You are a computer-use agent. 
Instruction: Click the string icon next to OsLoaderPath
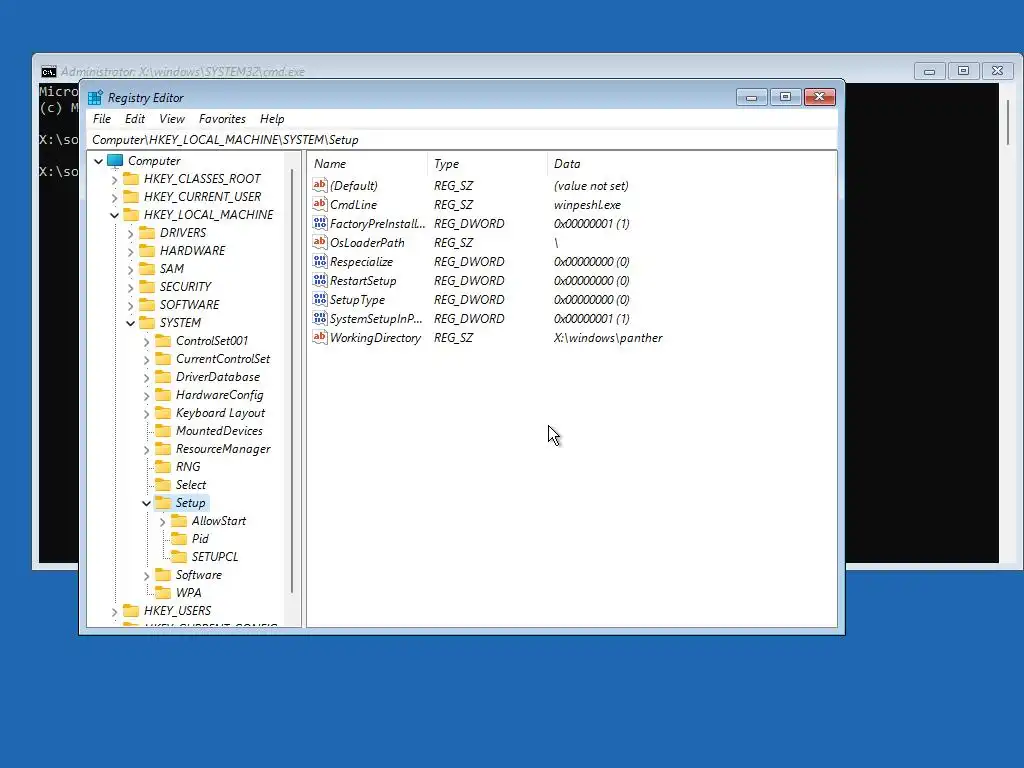[319, 242]
